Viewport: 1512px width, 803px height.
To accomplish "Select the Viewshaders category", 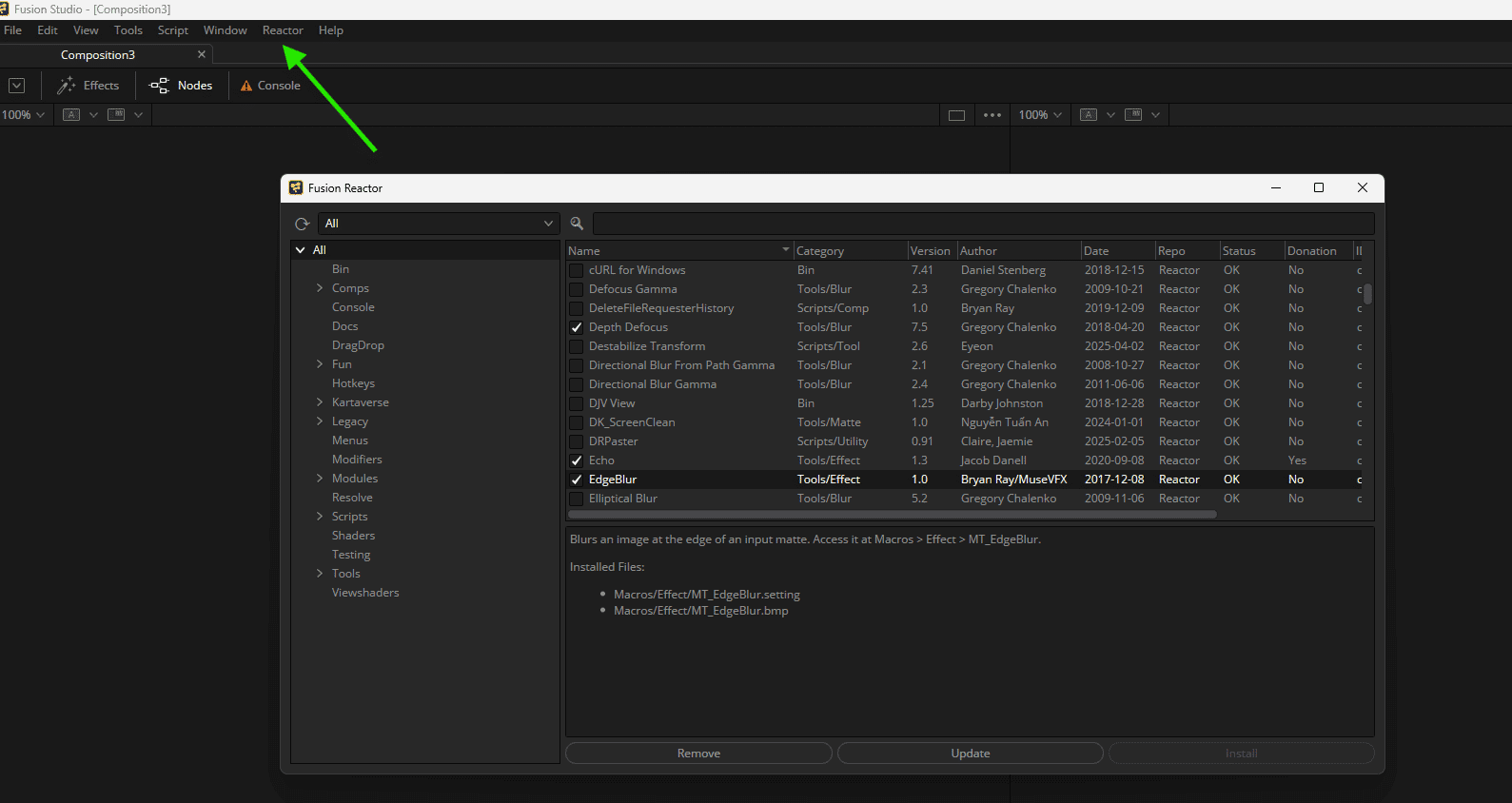I will tap(365, 593).
